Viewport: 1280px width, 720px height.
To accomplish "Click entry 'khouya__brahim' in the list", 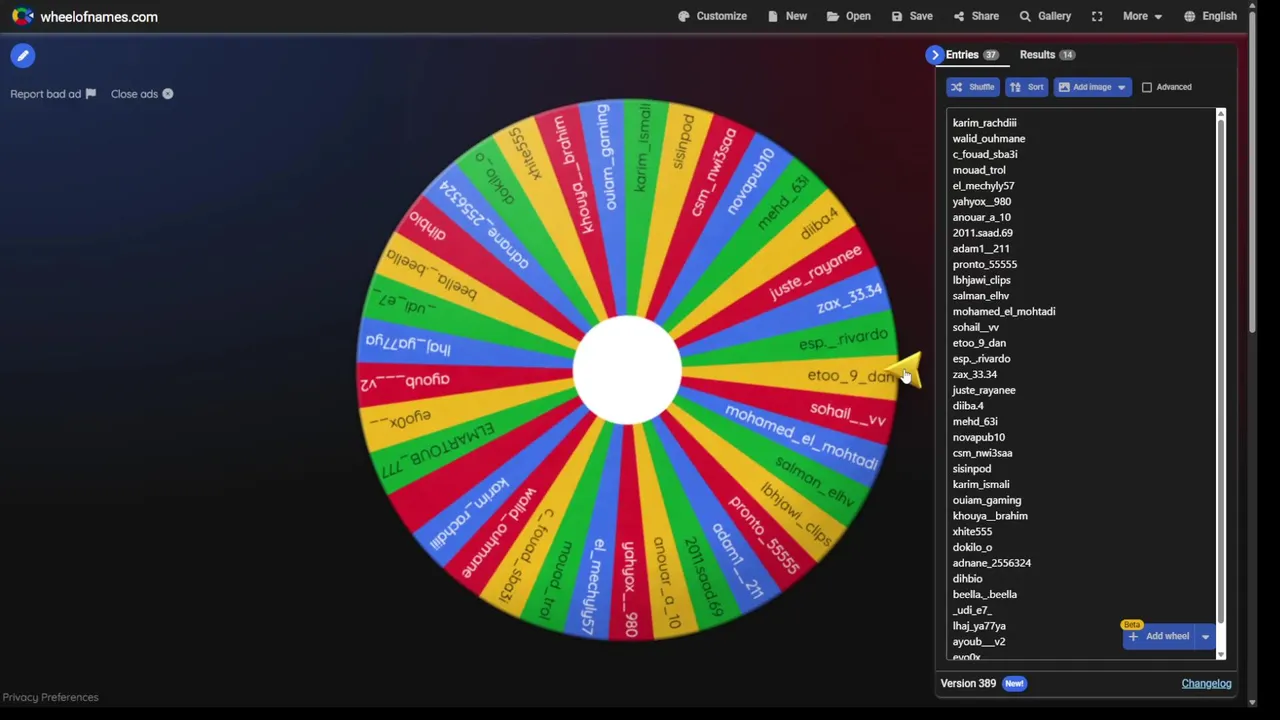I will coord(990,516).
